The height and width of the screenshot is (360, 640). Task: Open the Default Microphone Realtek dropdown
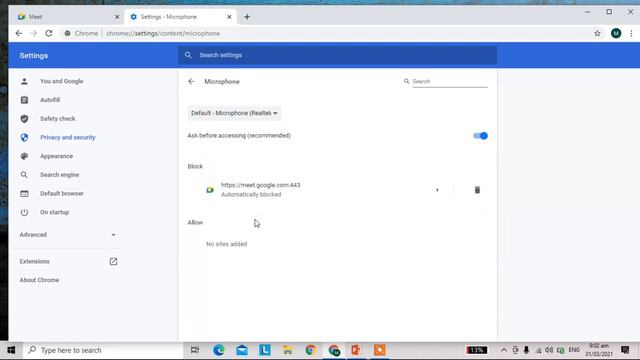(x=234, y=113)
